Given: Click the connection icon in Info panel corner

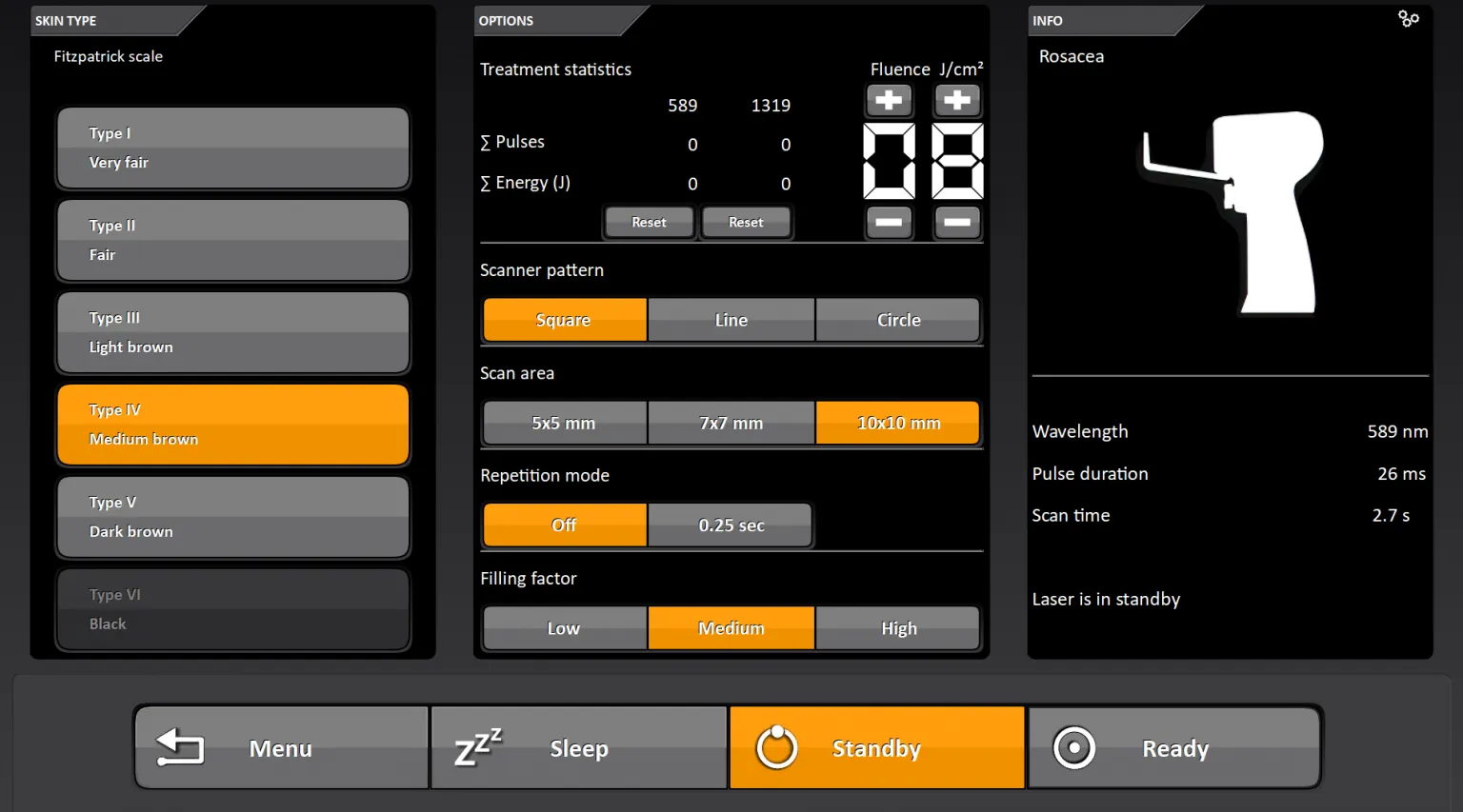Looking at the screenshot, I should 1408,19.
